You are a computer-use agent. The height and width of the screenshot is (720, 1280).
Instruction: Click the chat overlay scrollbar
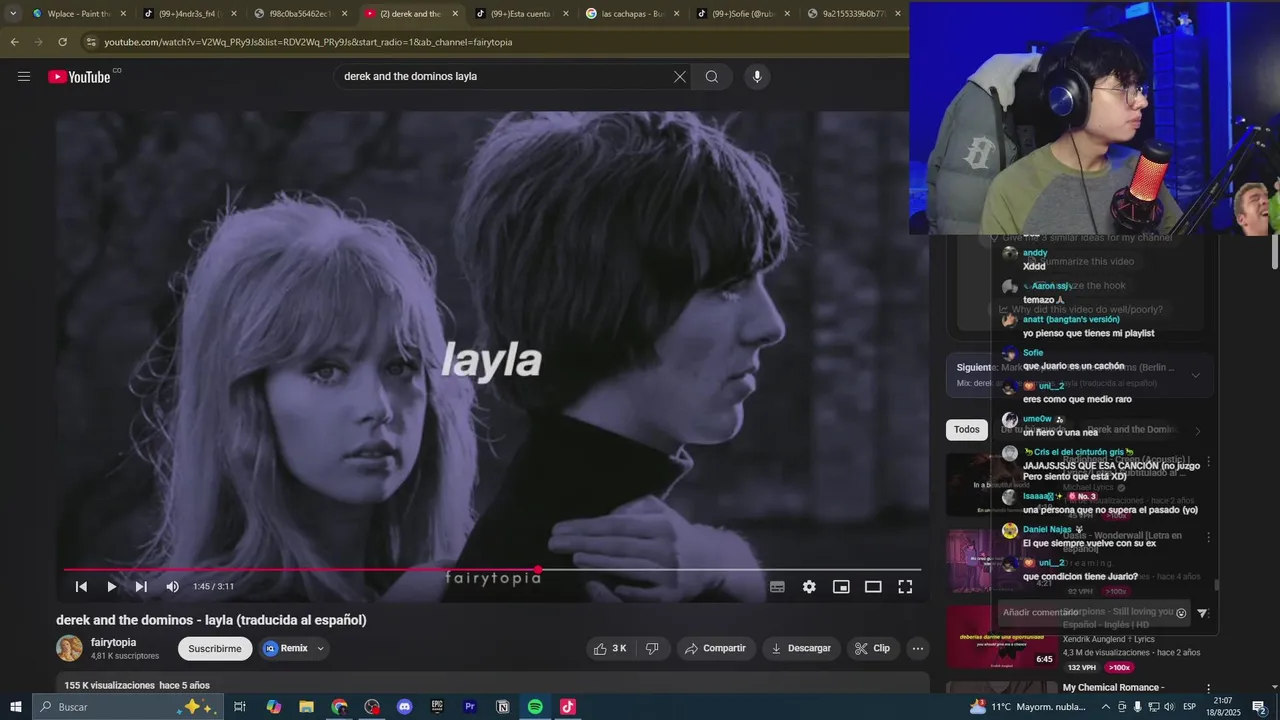coord(1216,585)
